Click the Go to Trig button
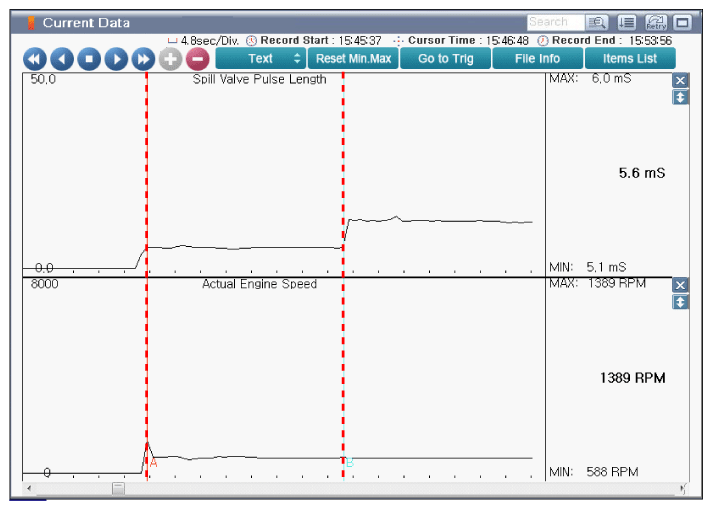 (446, 59)
